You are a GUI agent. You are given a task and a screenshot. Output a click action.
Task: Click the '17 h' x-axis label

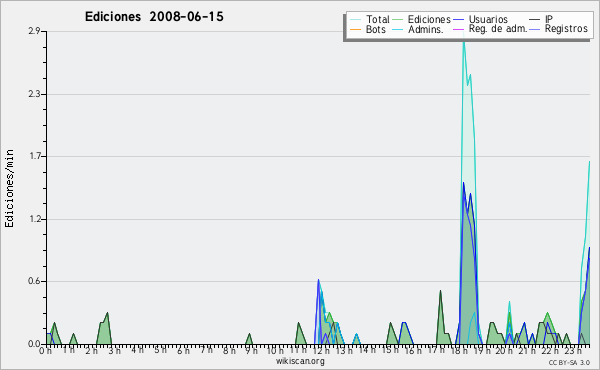[x=436, y=350]
